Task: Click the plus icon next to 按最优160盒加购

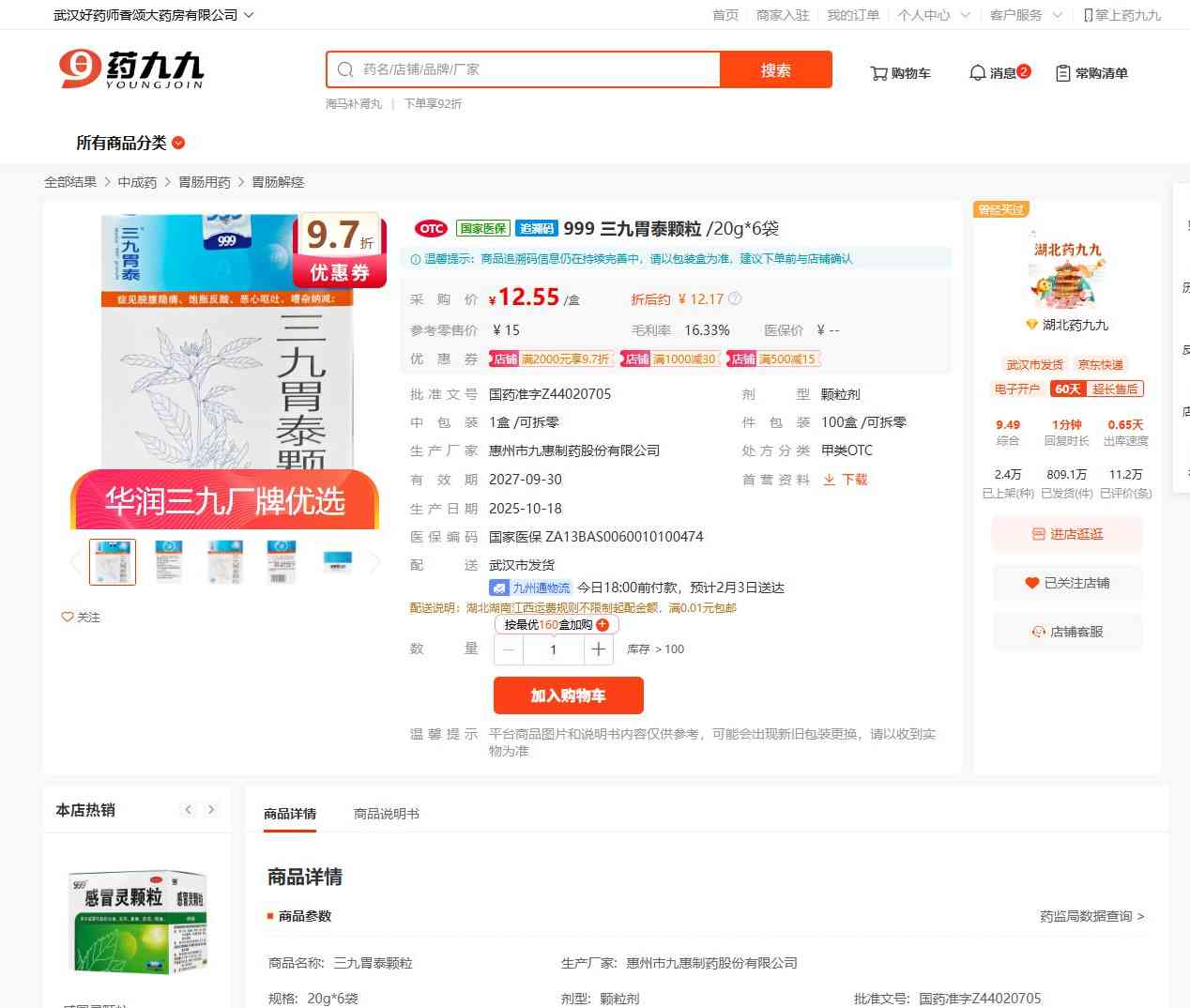Action: coord(603,625)
